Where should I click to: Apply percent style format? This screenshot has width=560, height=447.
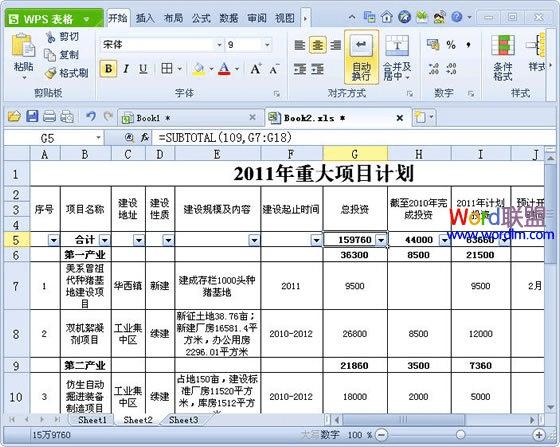[x=451, y=45]
